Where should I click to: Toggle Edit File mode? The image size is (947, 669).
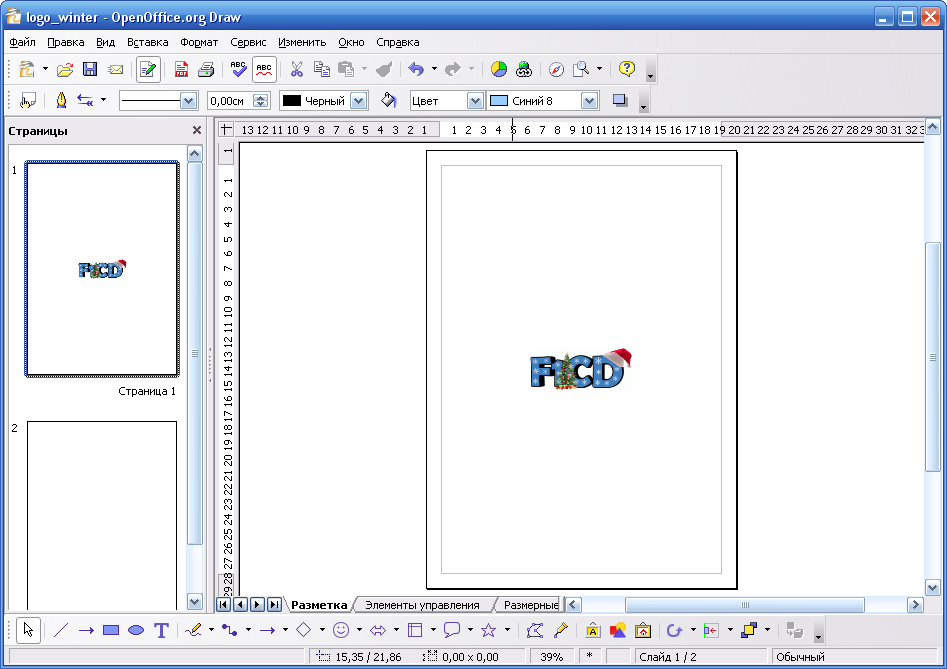coord(148,69)
